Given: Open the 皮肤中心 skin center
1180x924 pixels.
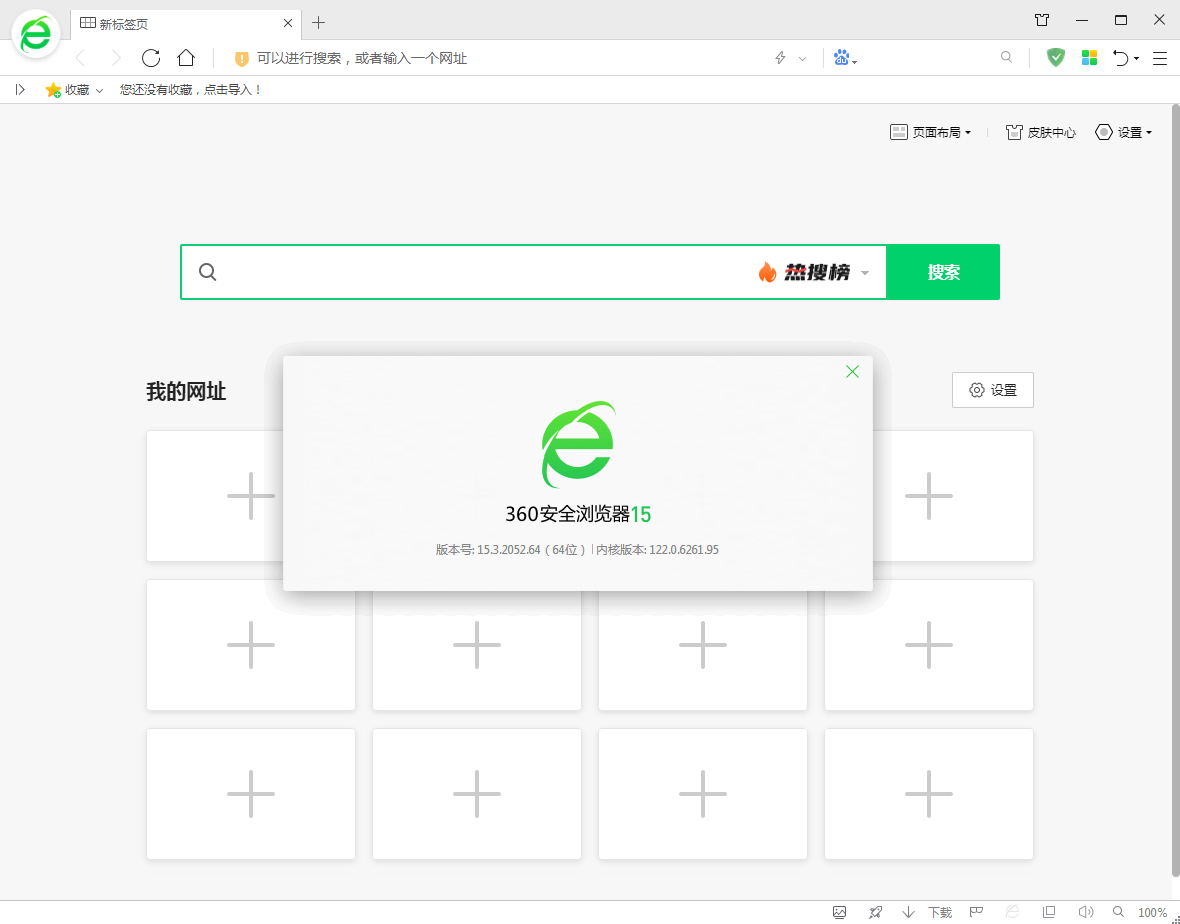Looking at the screenshot, I should [x=1041, y=131].
